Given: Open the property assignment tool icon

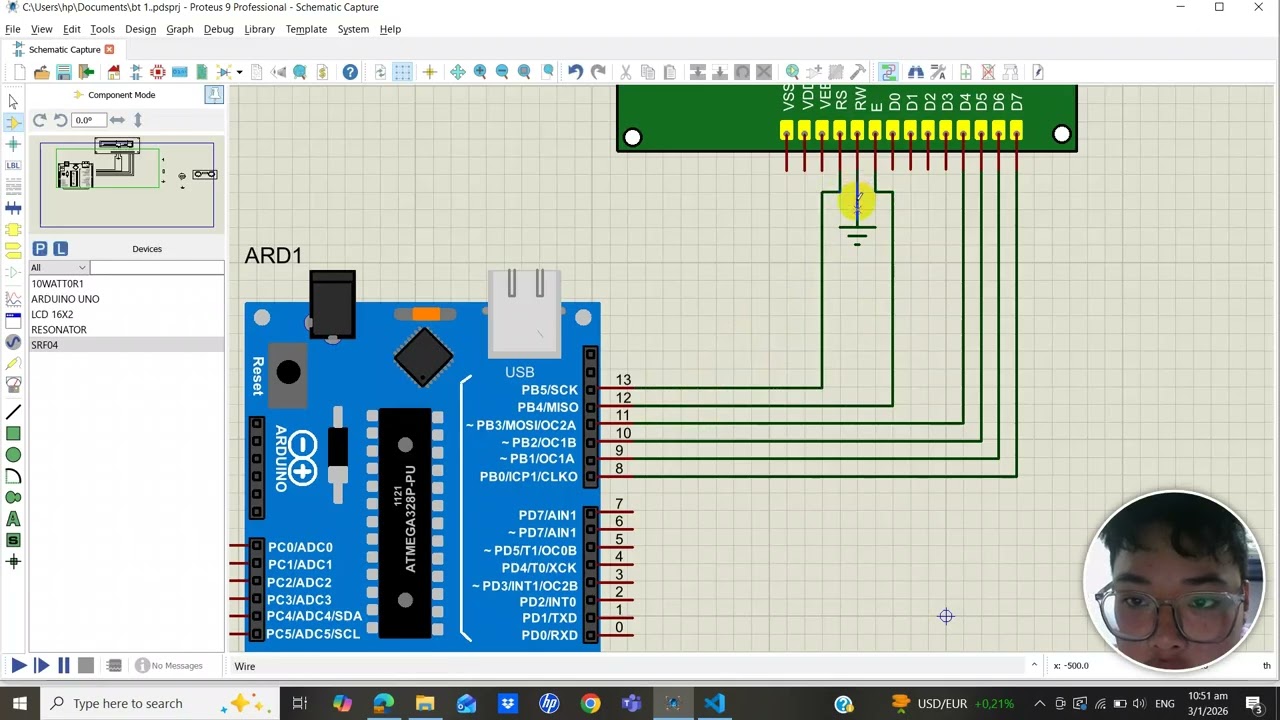Looking at the screenshot, I should [938, 72].
